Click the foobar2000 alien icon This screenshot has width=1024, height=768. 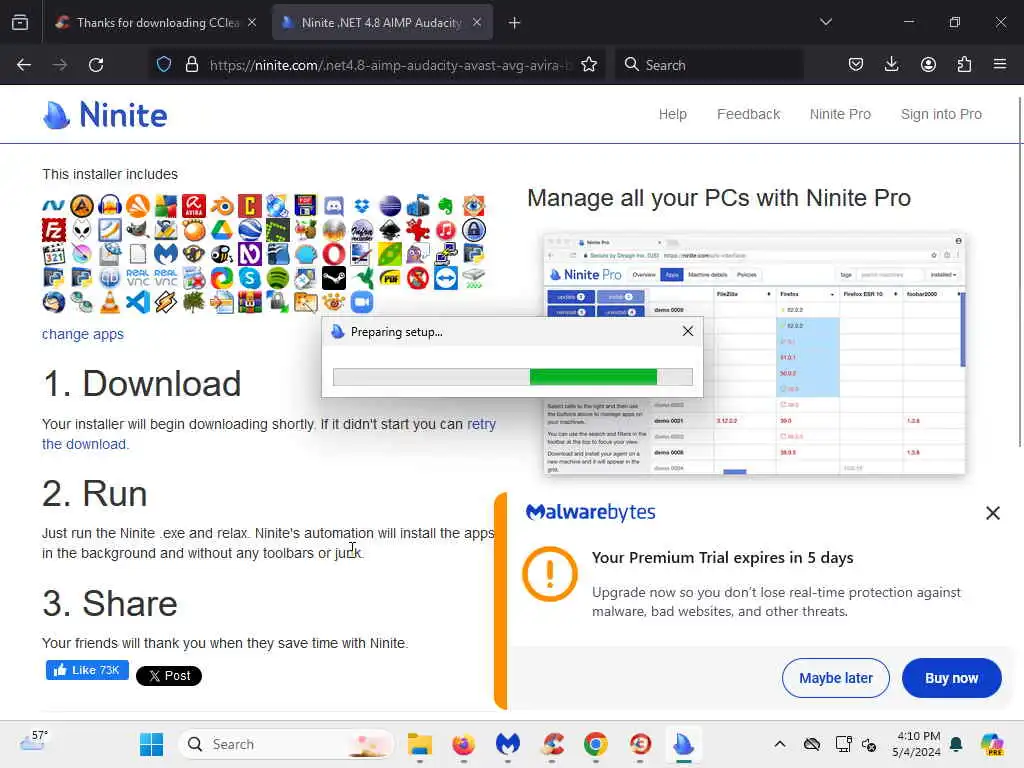click(x=82, y=230)
